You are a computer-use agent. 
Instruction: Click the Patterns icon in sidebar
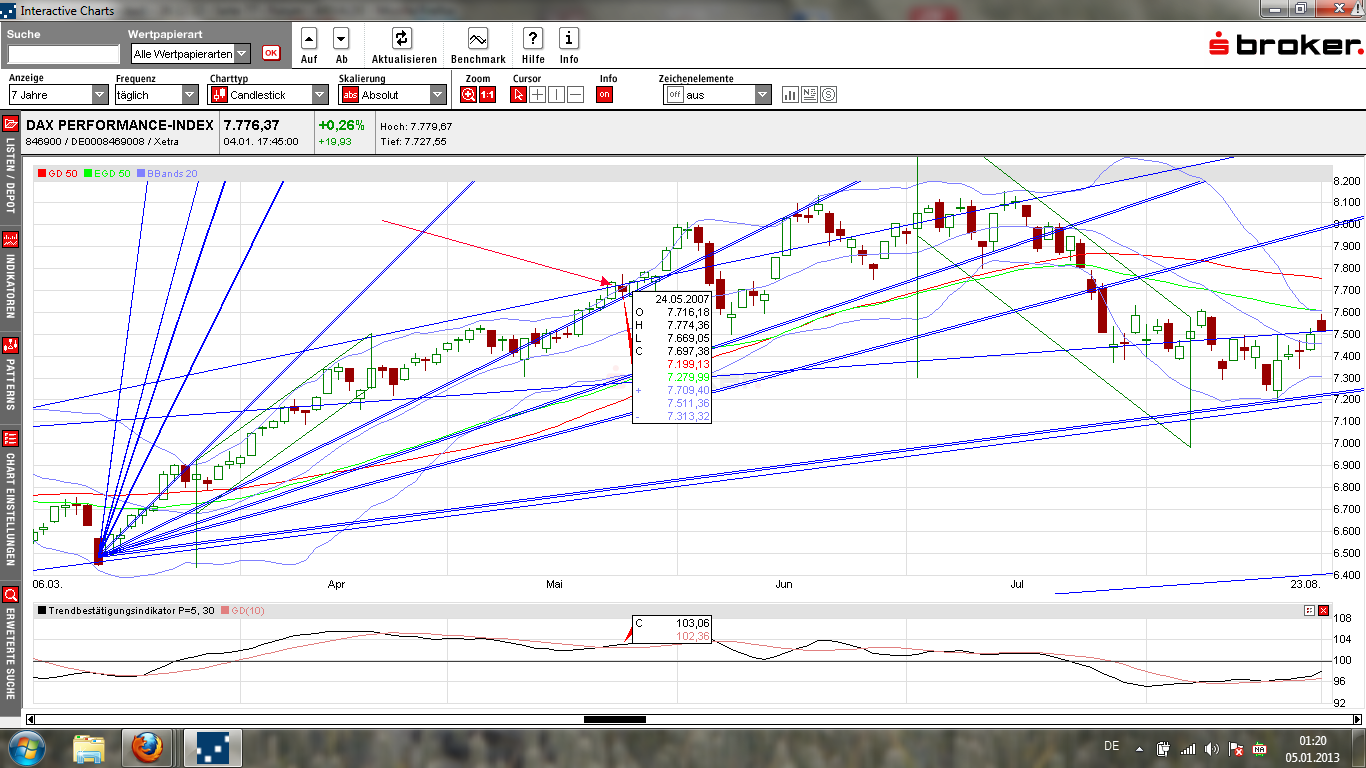pyautogui.click(x=11, y=345)
